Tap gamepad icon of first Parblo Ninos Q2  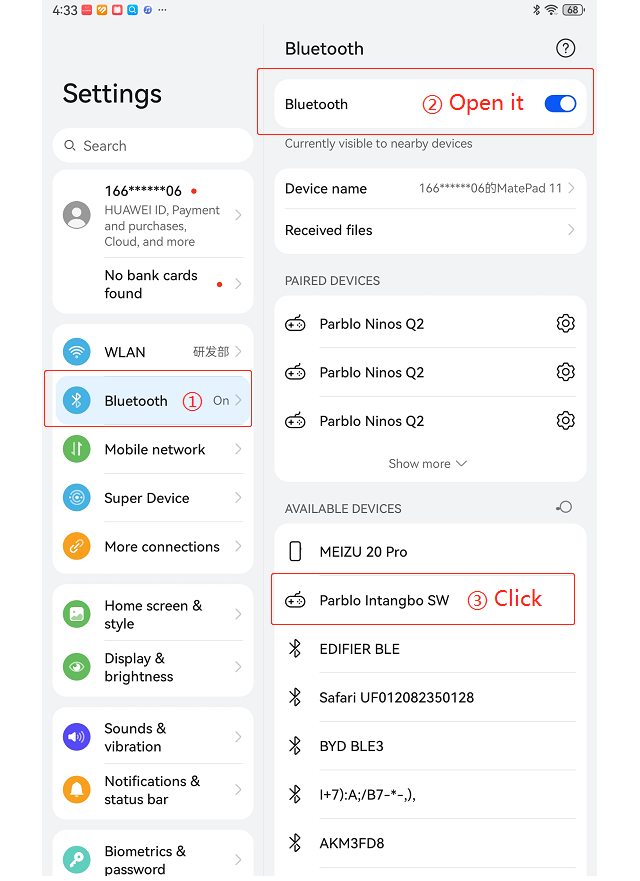(295, 324)
